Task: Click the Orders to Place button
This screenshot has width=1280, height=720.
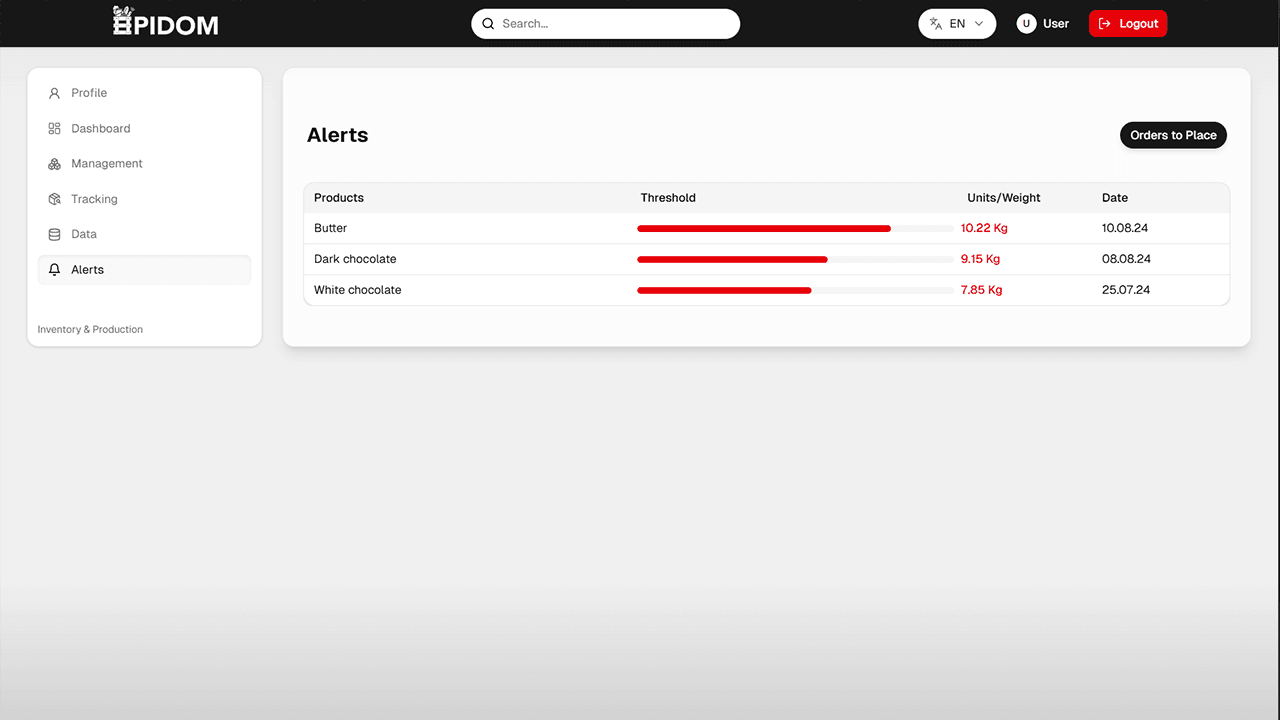Action: tap(1173, 135)
